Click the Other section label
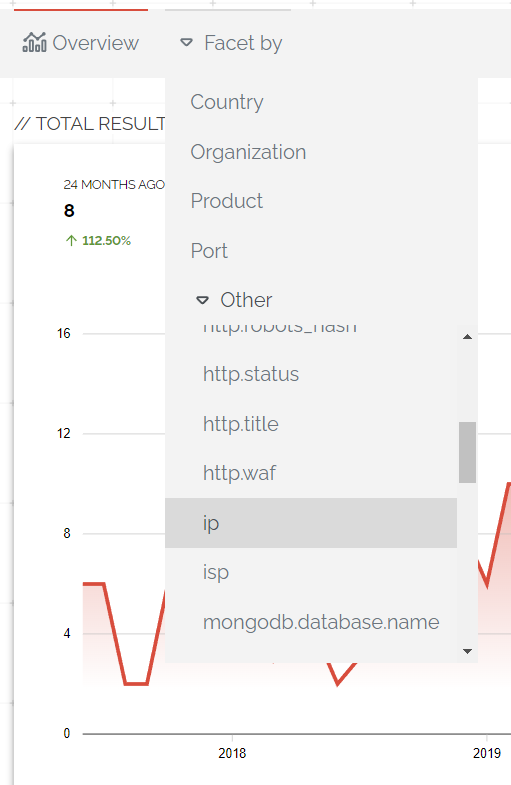The width and height of the screenshot is (511, 785). coord(246,300)
